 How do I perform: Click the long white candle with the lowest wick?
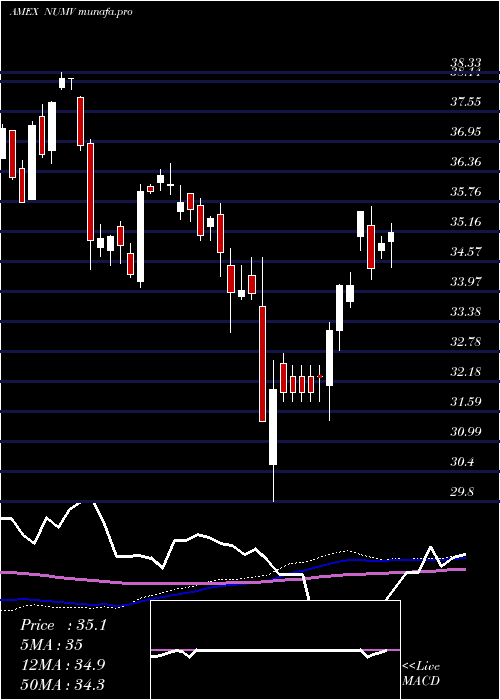[273, 427]
